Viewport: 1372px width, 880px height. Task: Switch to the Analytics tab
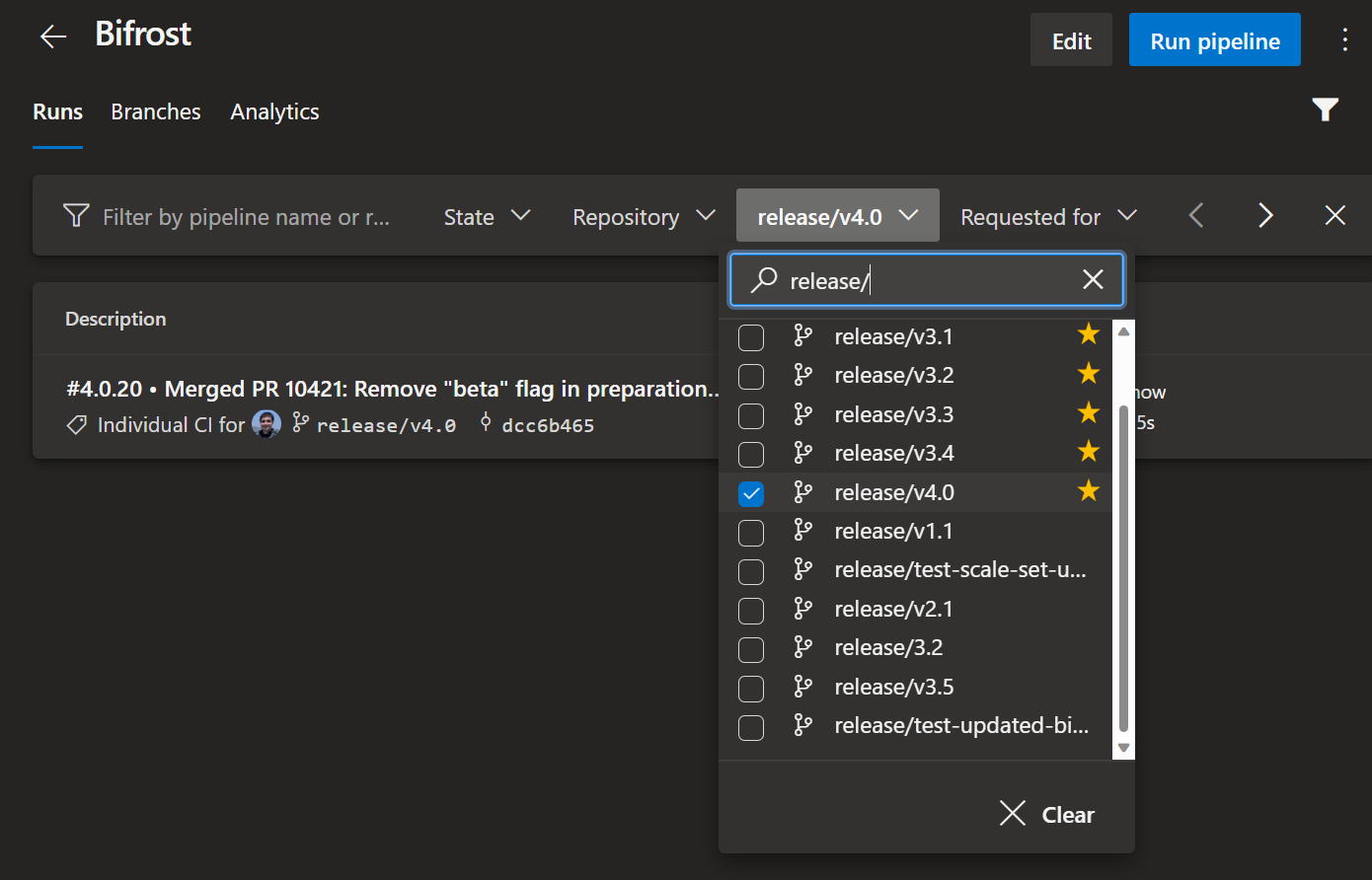(274, 111)
